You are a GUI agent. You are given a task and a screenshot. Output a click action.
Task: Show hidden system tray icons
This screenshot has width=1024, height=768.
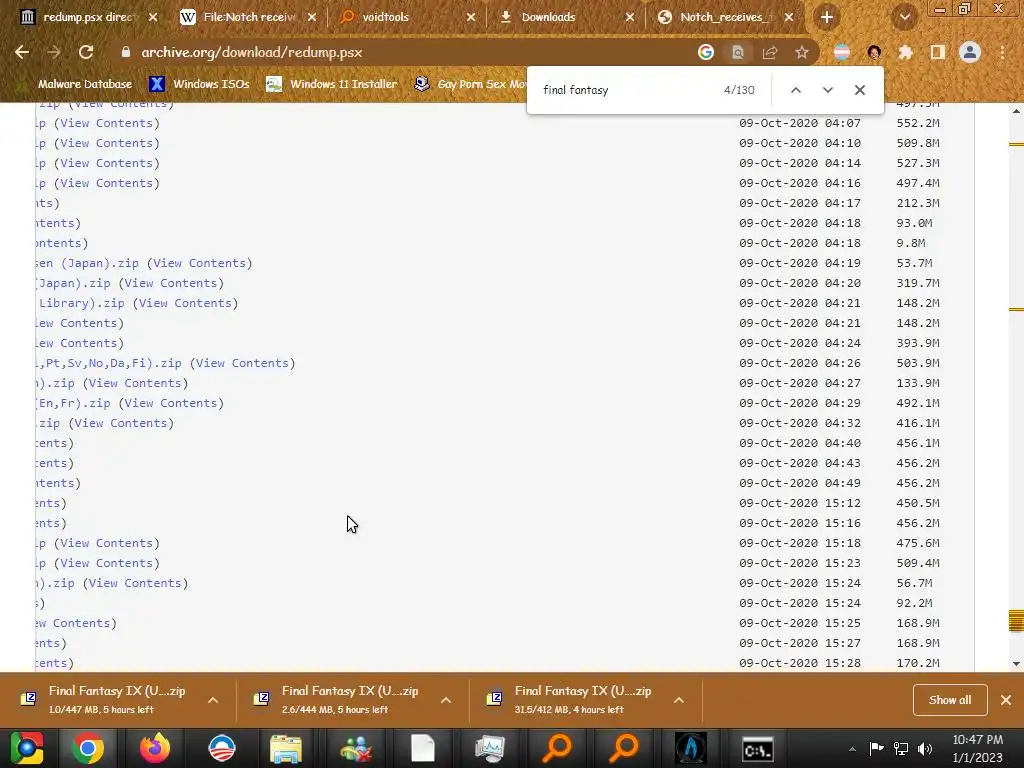coord(852,749)
